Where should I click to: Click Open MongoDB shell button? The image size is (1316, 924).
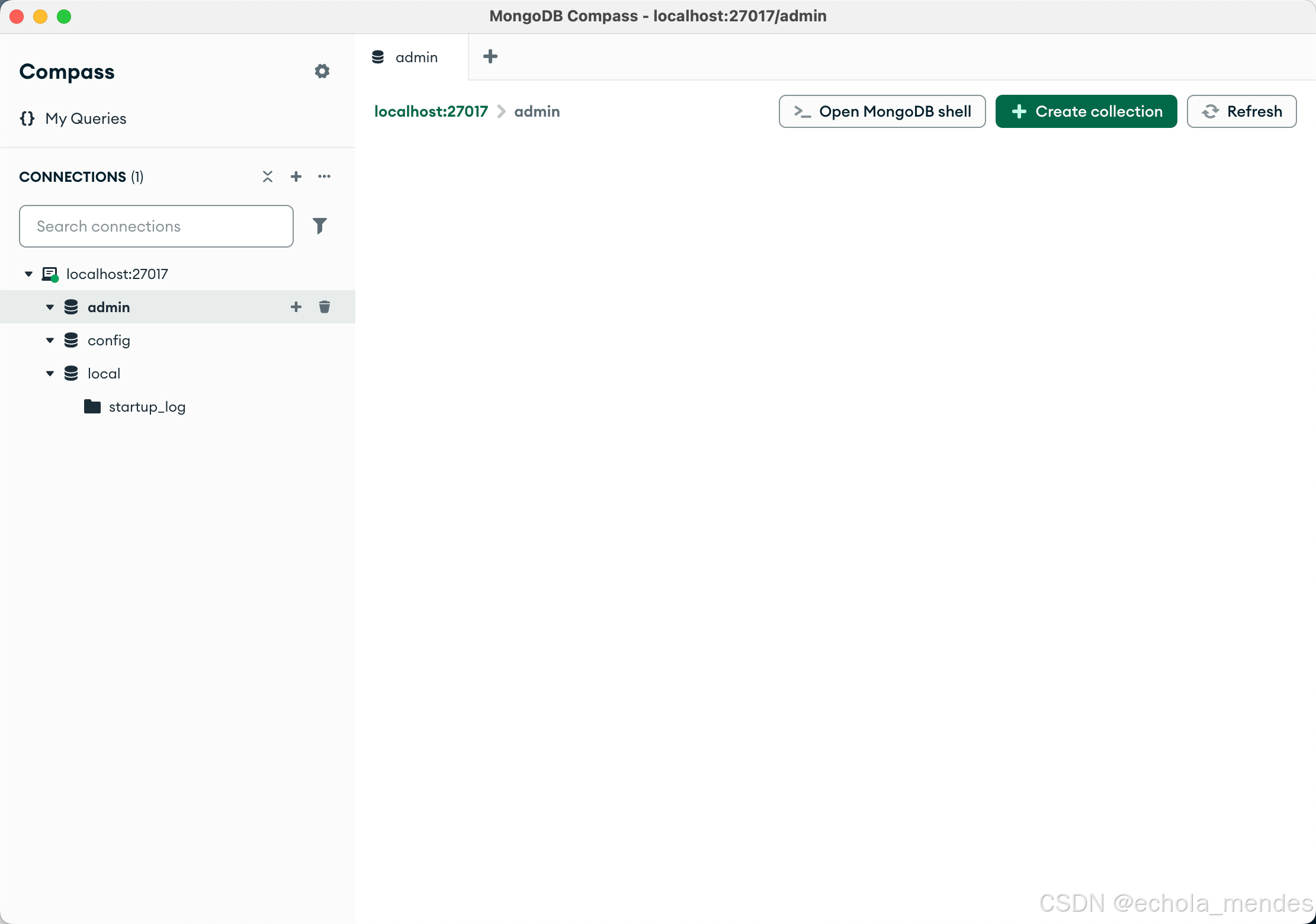(x=882, y=111)
